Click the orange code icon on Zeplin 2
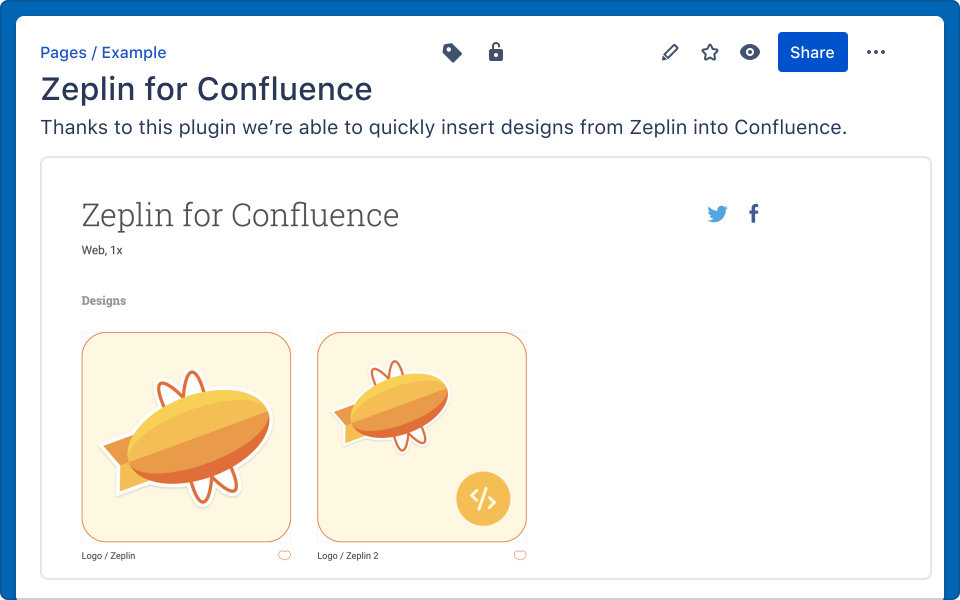 click(483, 498)
